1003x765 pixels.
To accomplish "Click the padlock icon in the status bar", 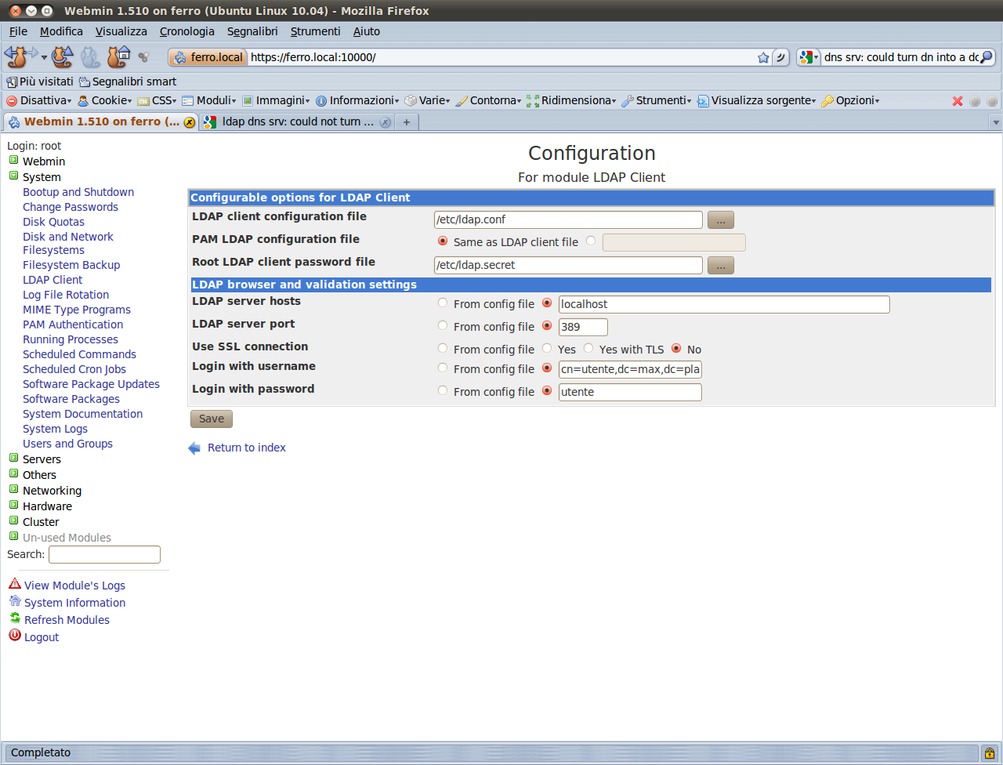I will click(989, 753).
